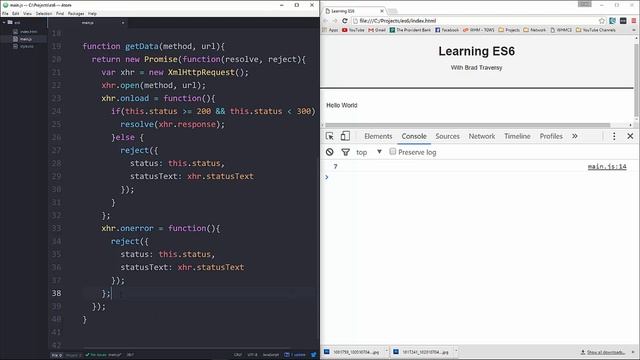Bookmark this page with the star icon

click(x=602, y=21)
